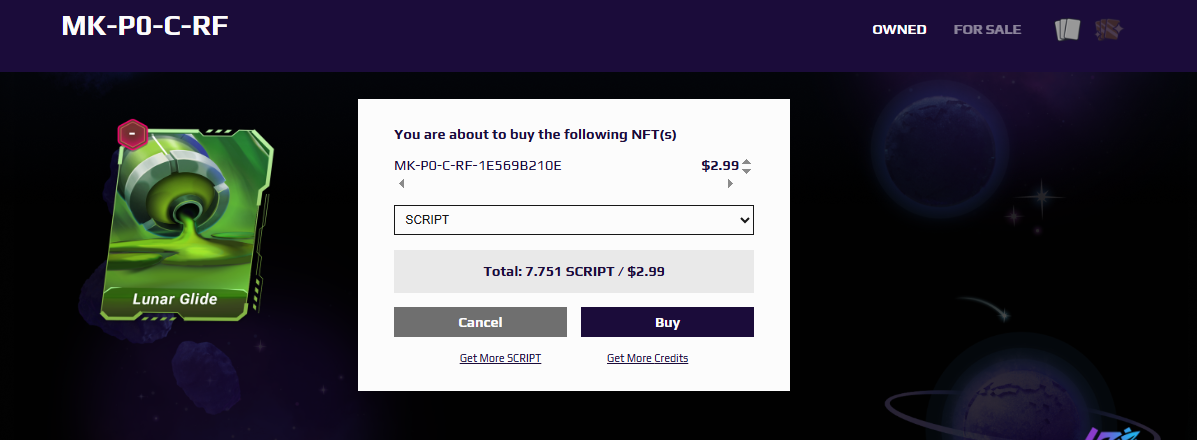1197x440 pixels.
Task: Click the MK-P0-C-RF page title
Action: point(145,26)
